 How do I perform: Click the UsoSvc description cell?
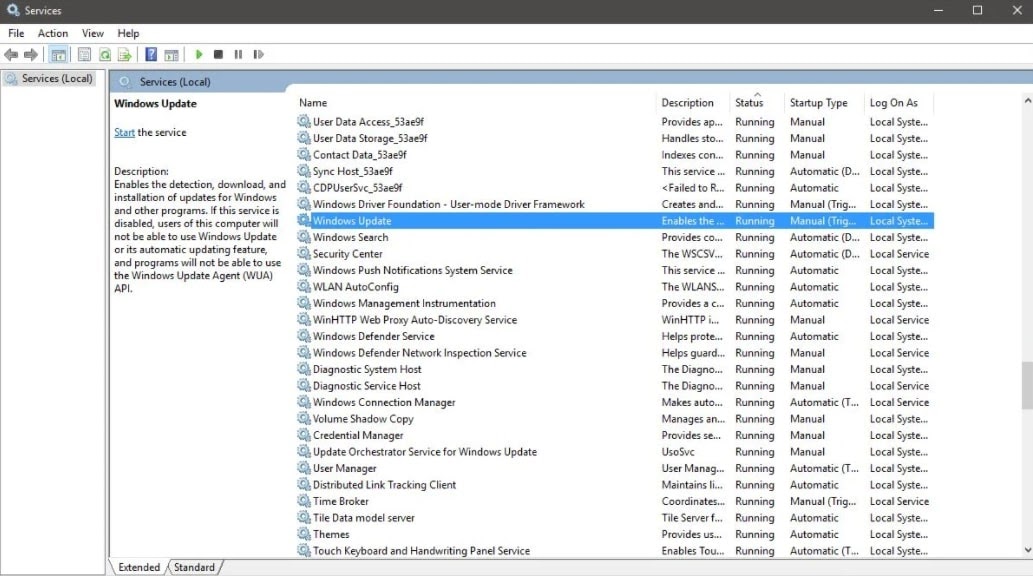point(678,451)
